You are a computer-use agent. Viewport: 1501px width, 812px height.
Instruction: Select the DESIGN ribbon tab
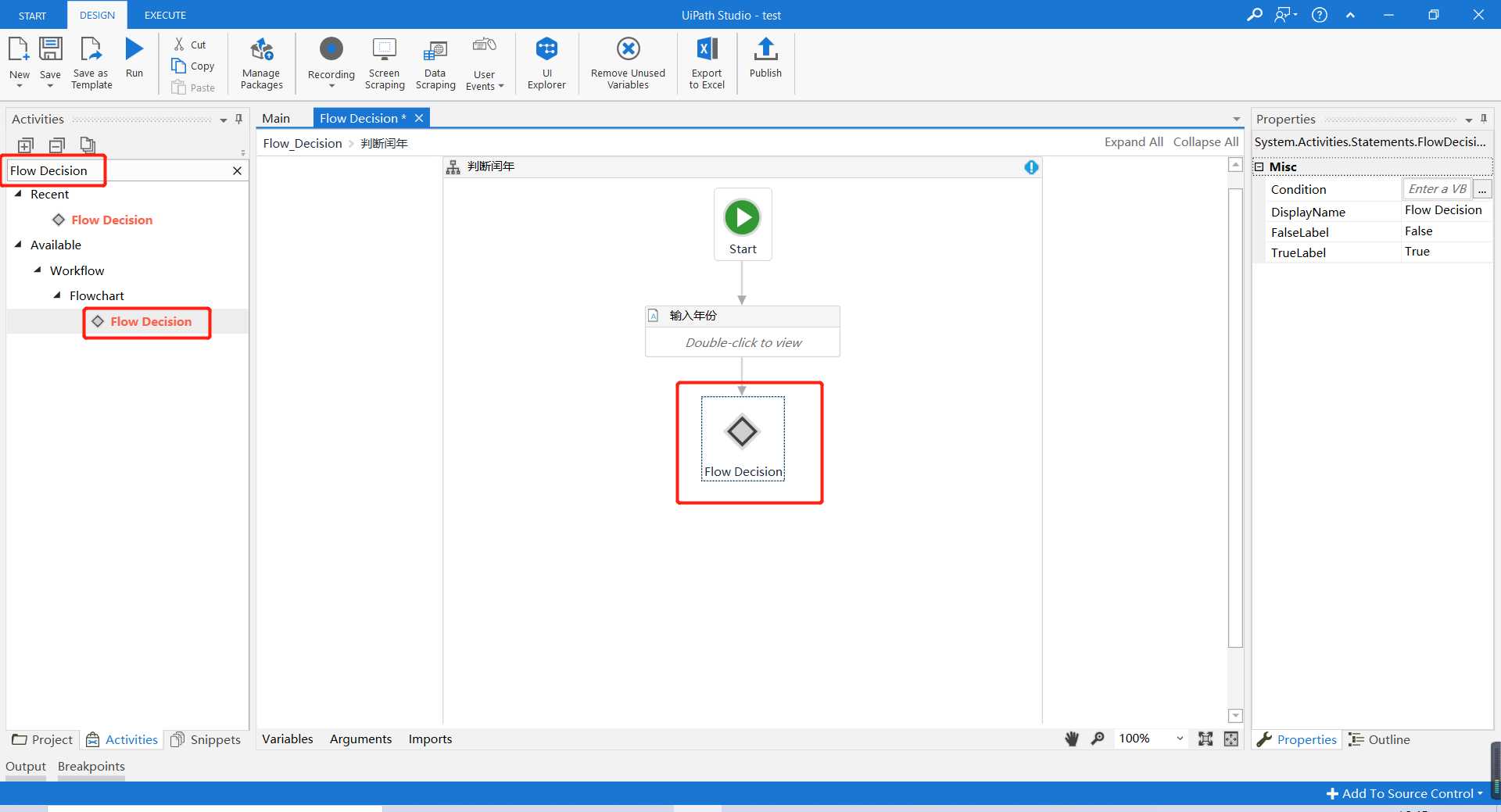[x=97, y=15]
